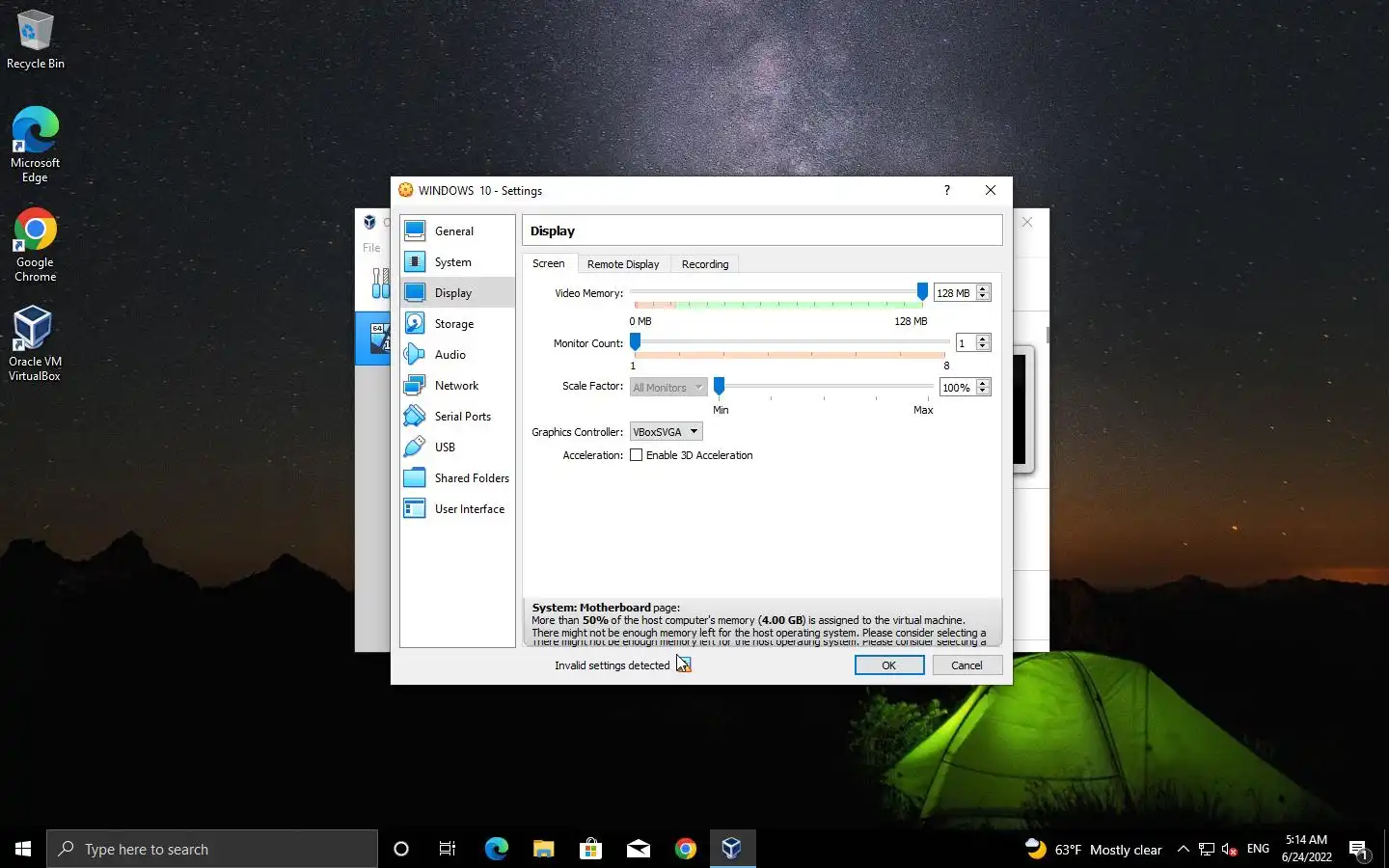Click the taskbar clock and date

pyautogui.click(x=1306, y=849)
